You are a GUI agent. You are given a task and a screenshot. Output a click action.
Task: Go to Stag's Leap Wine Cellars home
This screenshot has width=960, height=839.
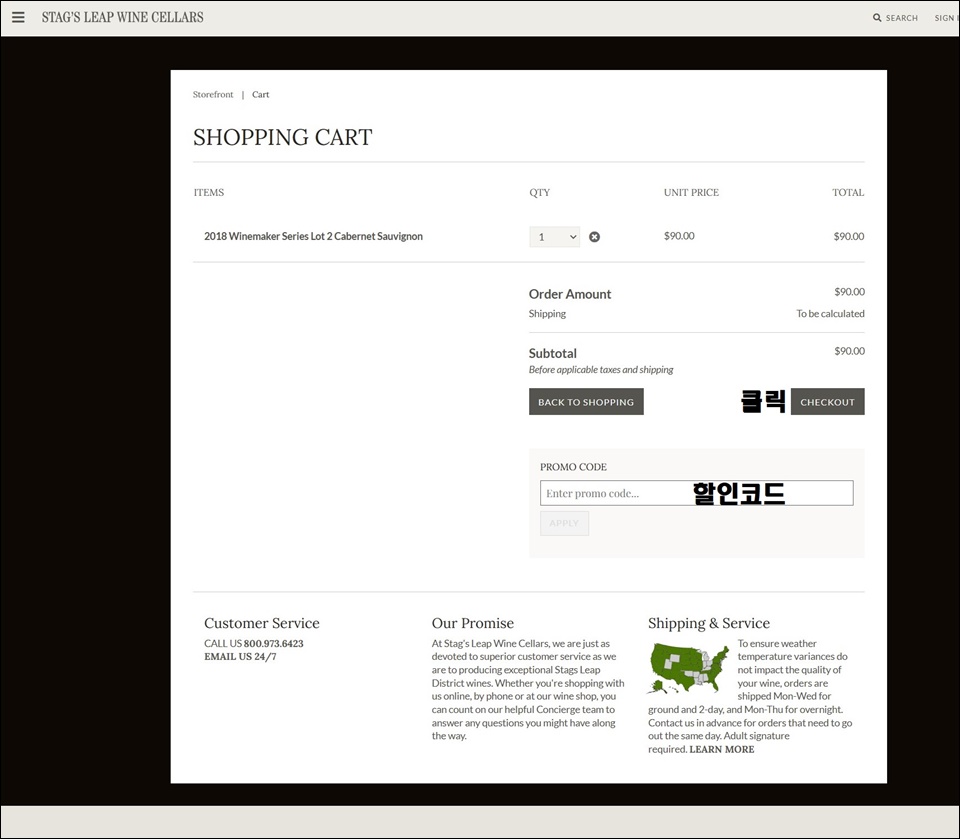(122, 17)
